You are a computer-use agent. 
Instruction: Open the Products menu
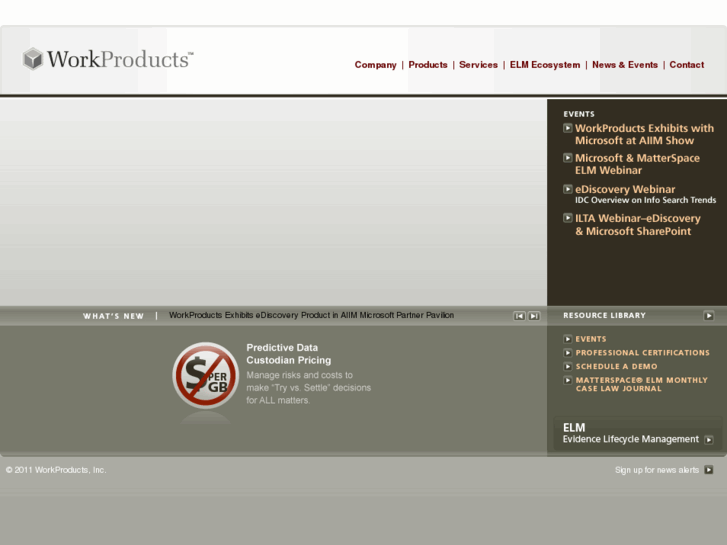[x=428, y=65]
